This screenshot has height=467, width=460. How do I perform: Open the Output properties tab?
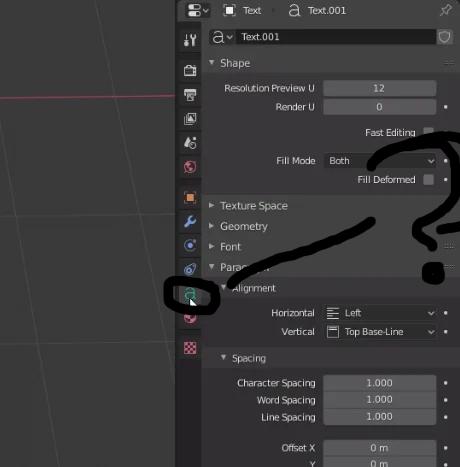click(190, 95)
